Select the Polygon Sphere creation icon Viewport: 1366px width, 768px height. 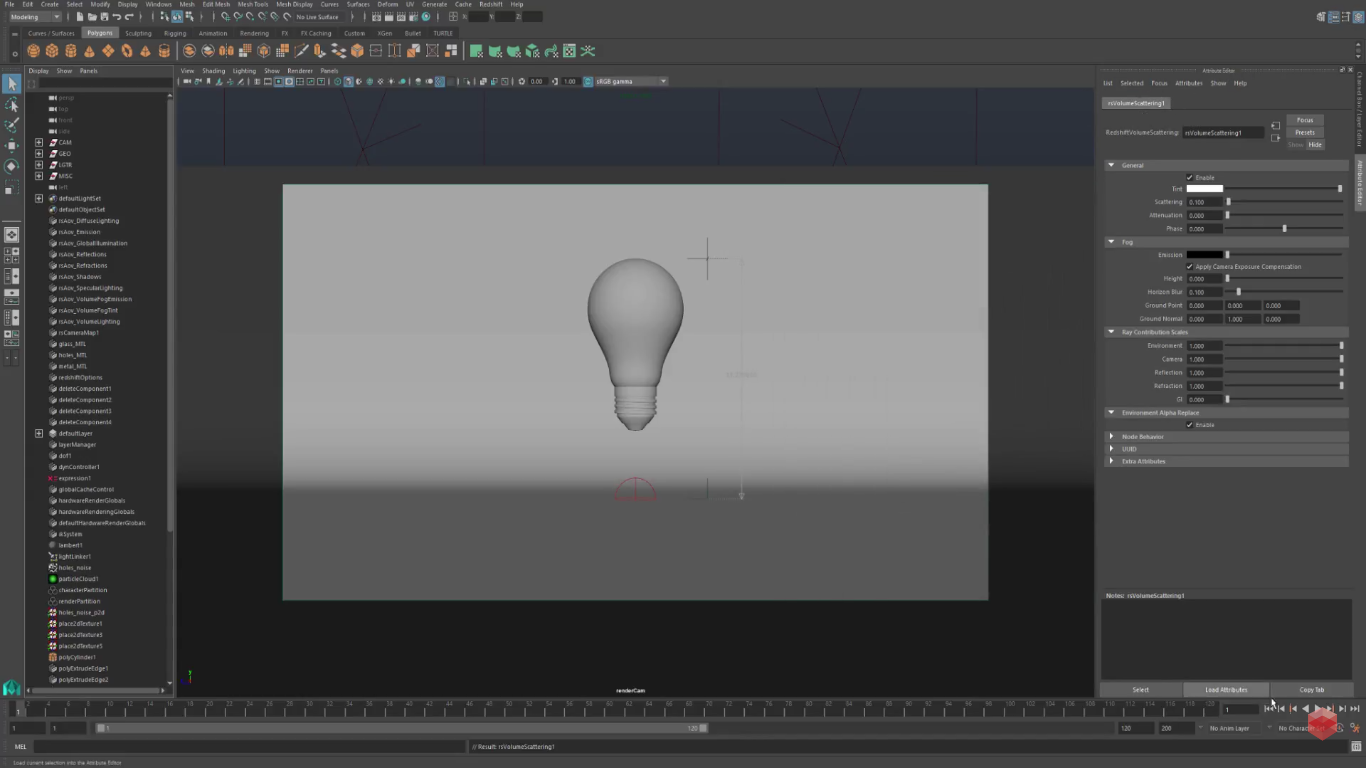tap(33, 51)
